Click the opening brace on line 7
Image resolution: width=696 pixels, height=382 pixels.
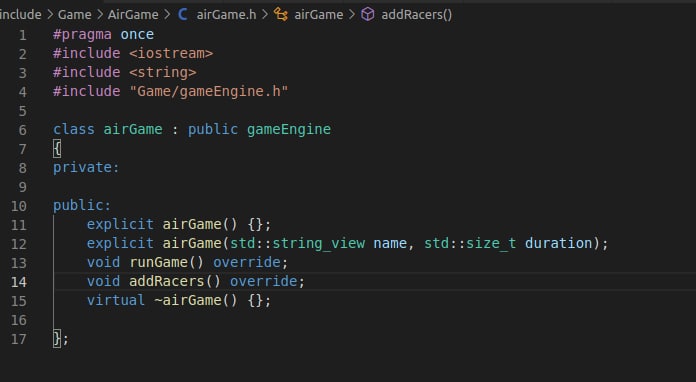tap(57, 148)
